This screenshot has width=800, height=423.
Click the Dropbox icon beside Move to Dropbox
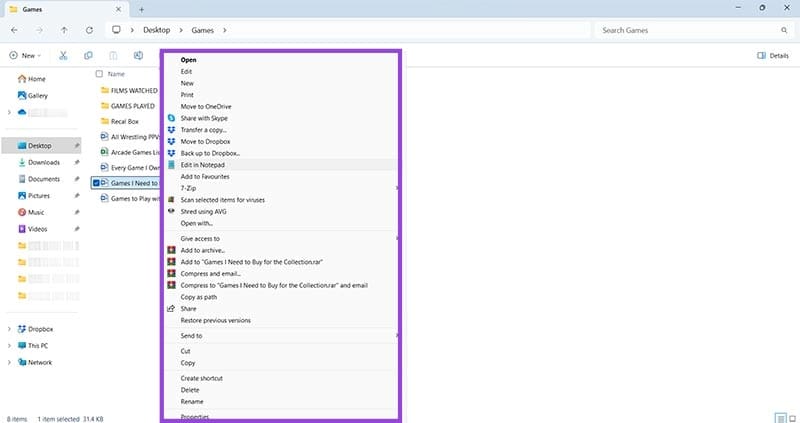[x=171, y=141]
